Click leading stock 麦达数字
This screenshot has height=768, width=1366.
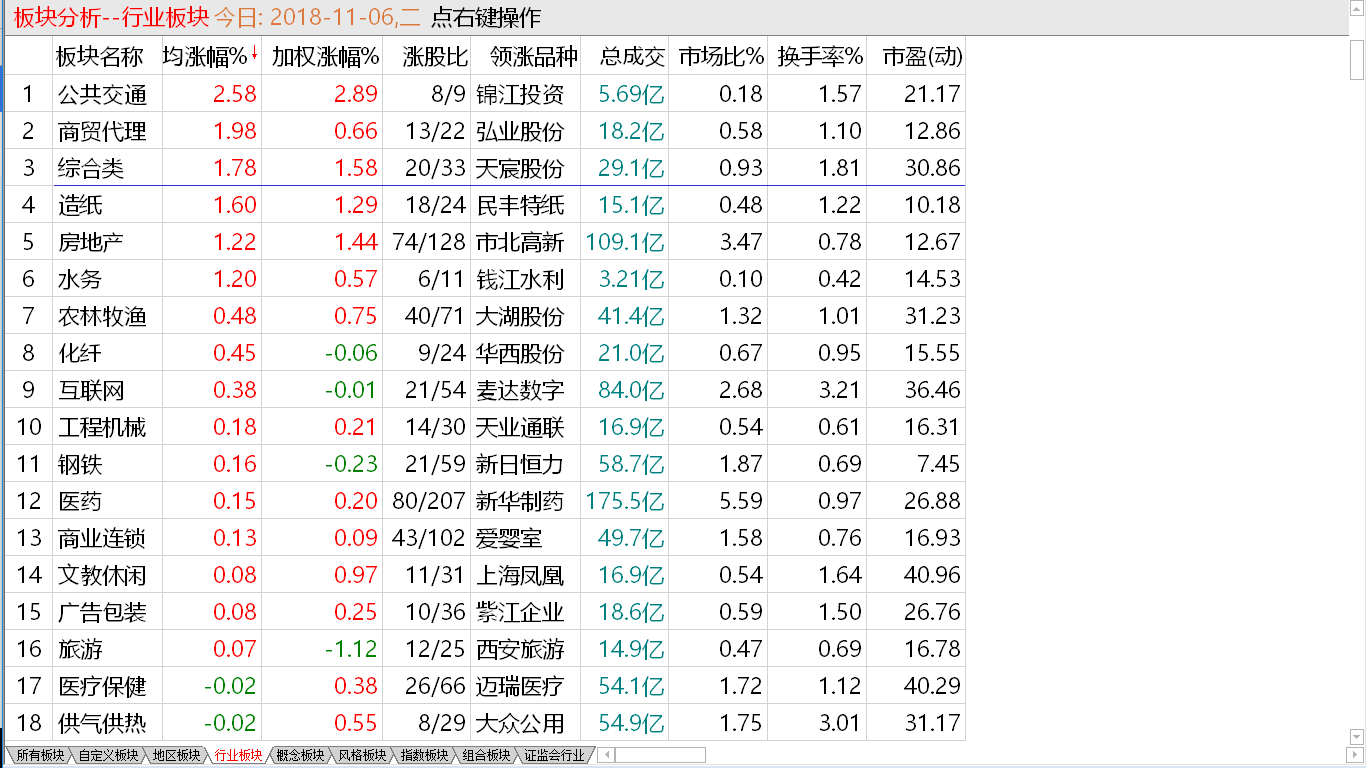[520, 390]
